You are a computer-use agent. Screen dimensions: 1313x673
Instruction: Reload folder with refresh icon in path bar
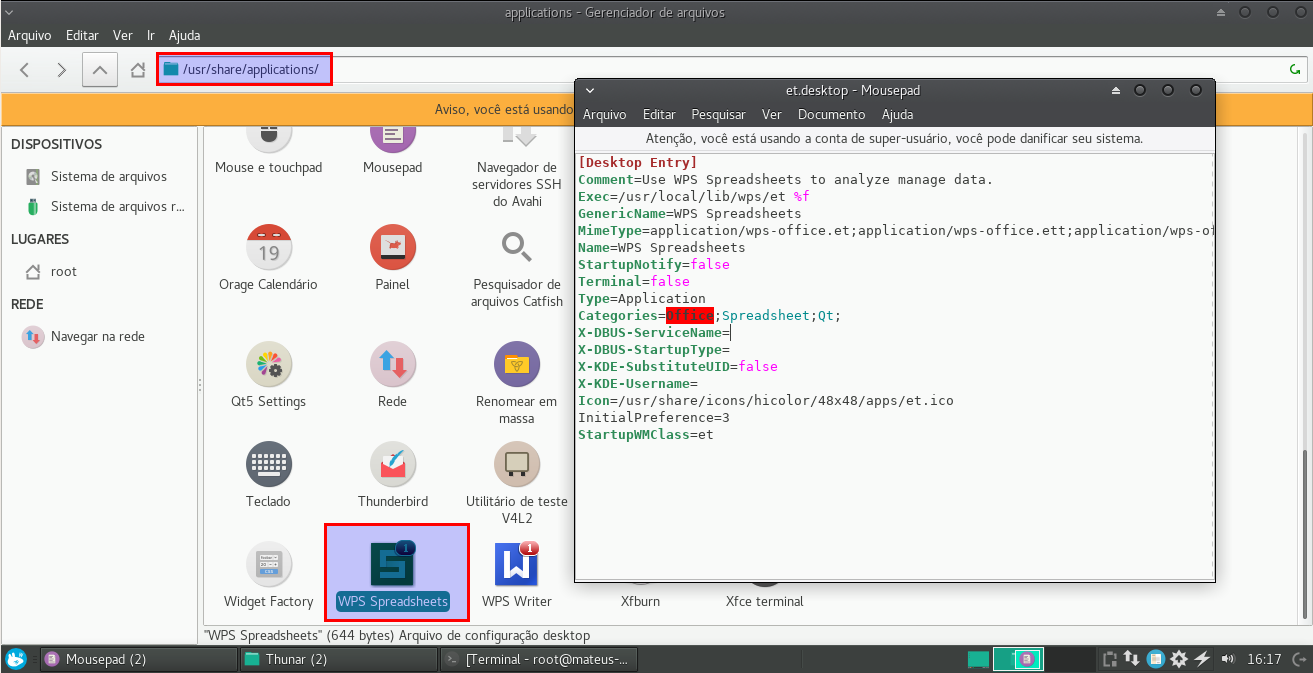pyautogui.click(x=1295, y=70)
